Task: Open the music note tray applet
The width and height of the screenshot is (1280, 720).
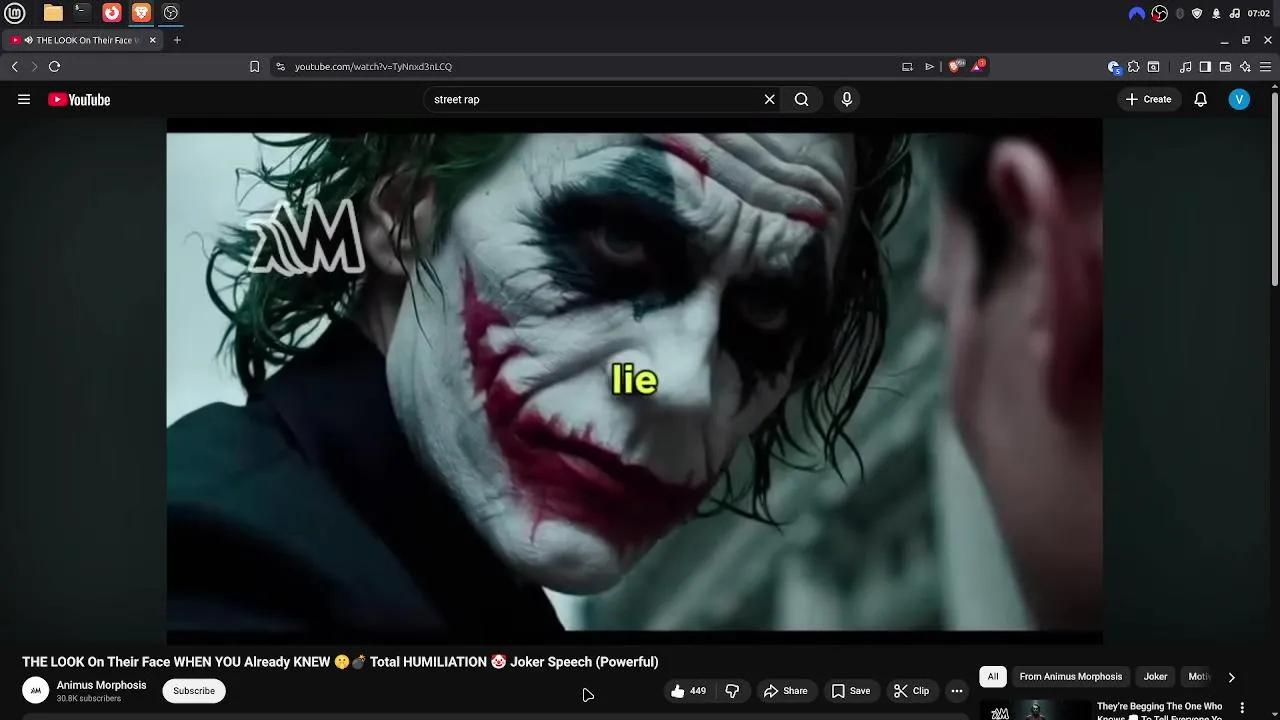Action: (x=1235, y=13)
